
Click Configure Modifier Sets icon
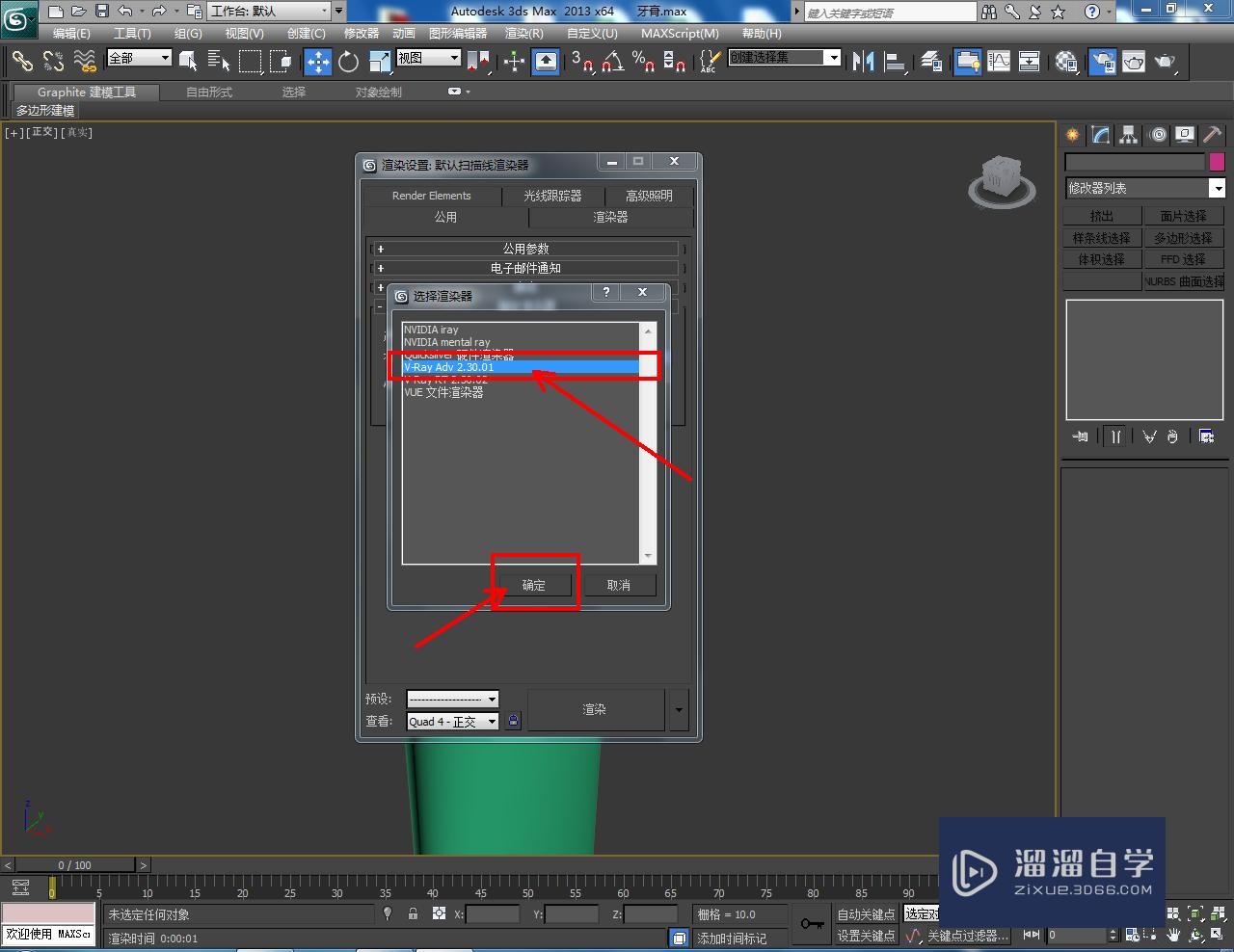click(1206, 436)
